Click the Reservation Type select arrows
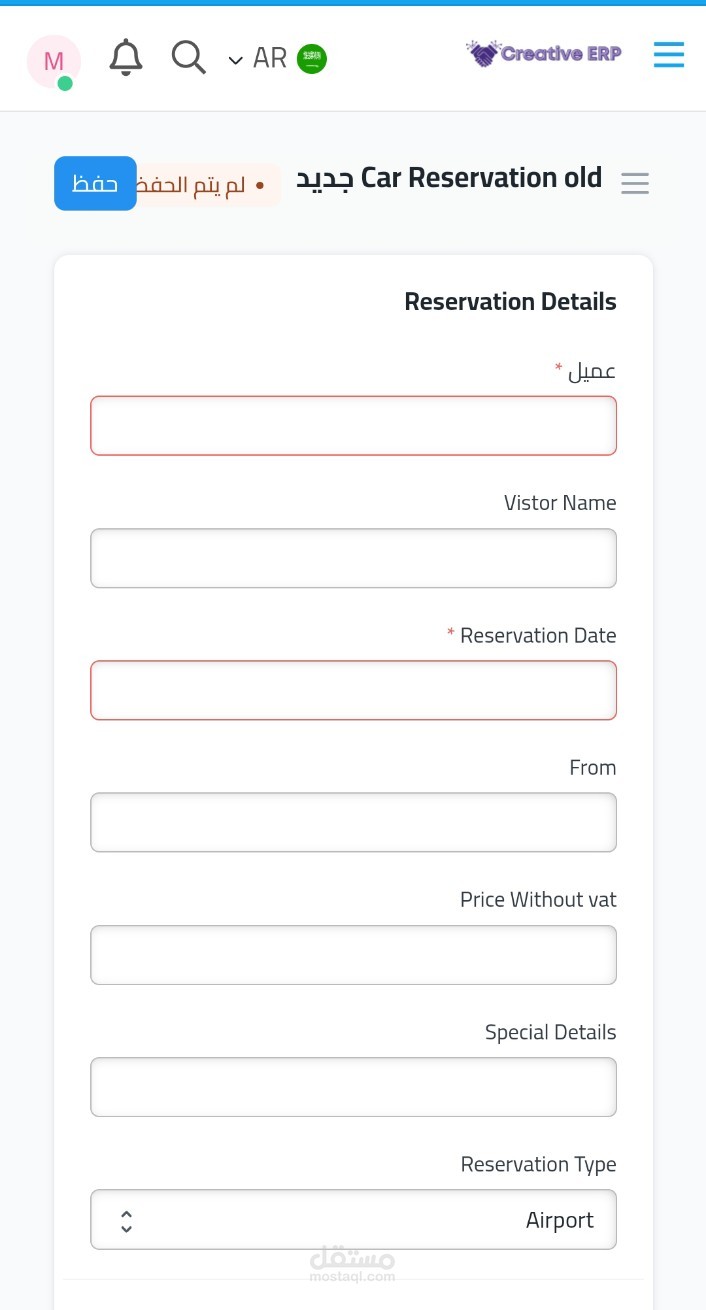 (126, 1220)
